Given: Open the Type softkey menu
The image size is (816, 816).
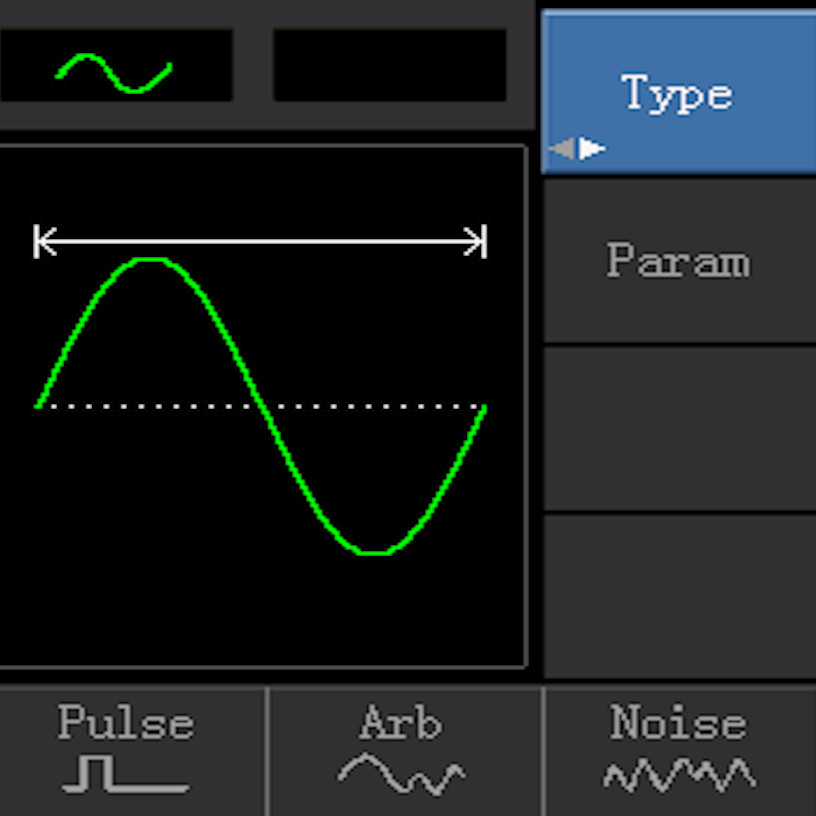Looking at the screenshot, I should click(678, 93).
